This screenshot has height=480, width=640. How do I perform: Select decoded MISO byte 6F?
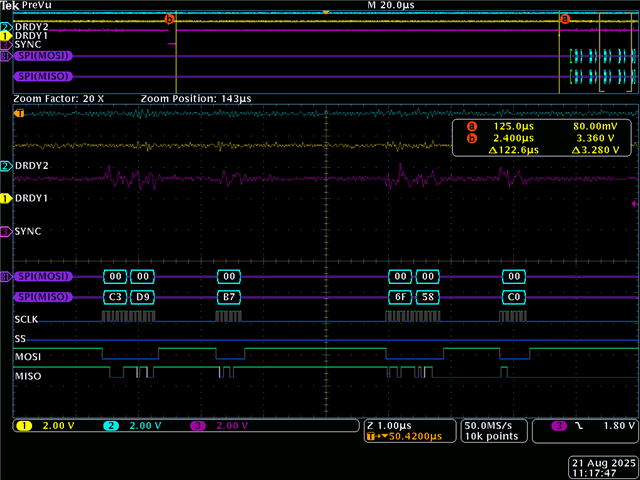[400, 297]
